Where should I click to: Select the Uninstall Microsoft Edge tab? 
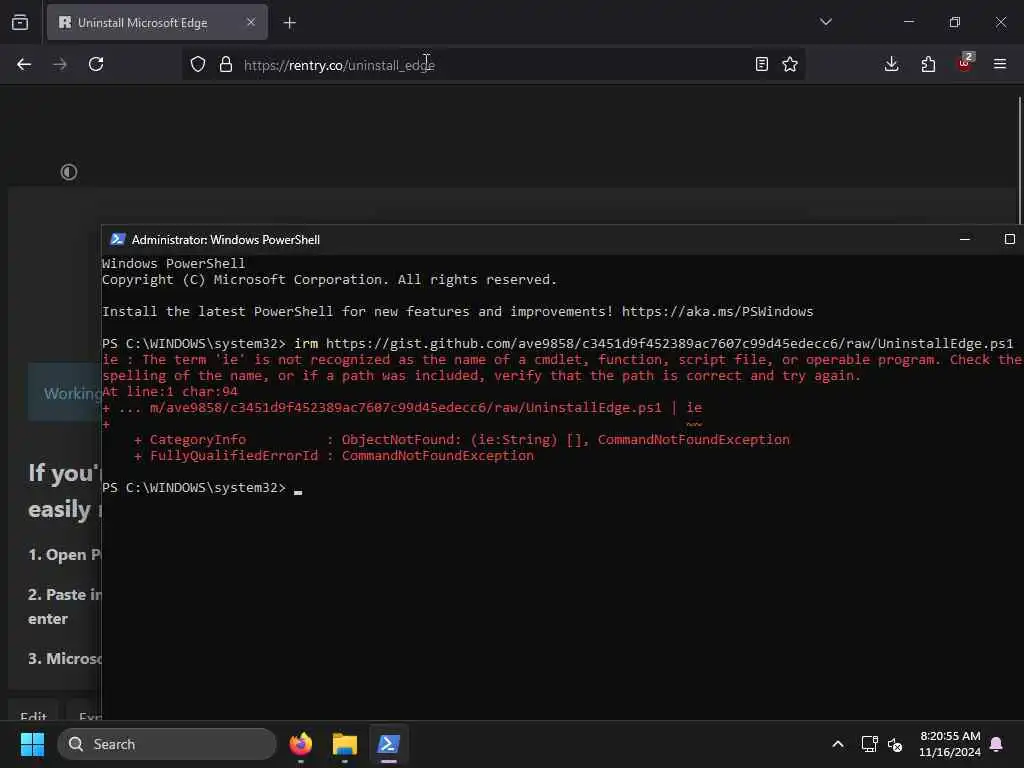click(x=157, y=23)
